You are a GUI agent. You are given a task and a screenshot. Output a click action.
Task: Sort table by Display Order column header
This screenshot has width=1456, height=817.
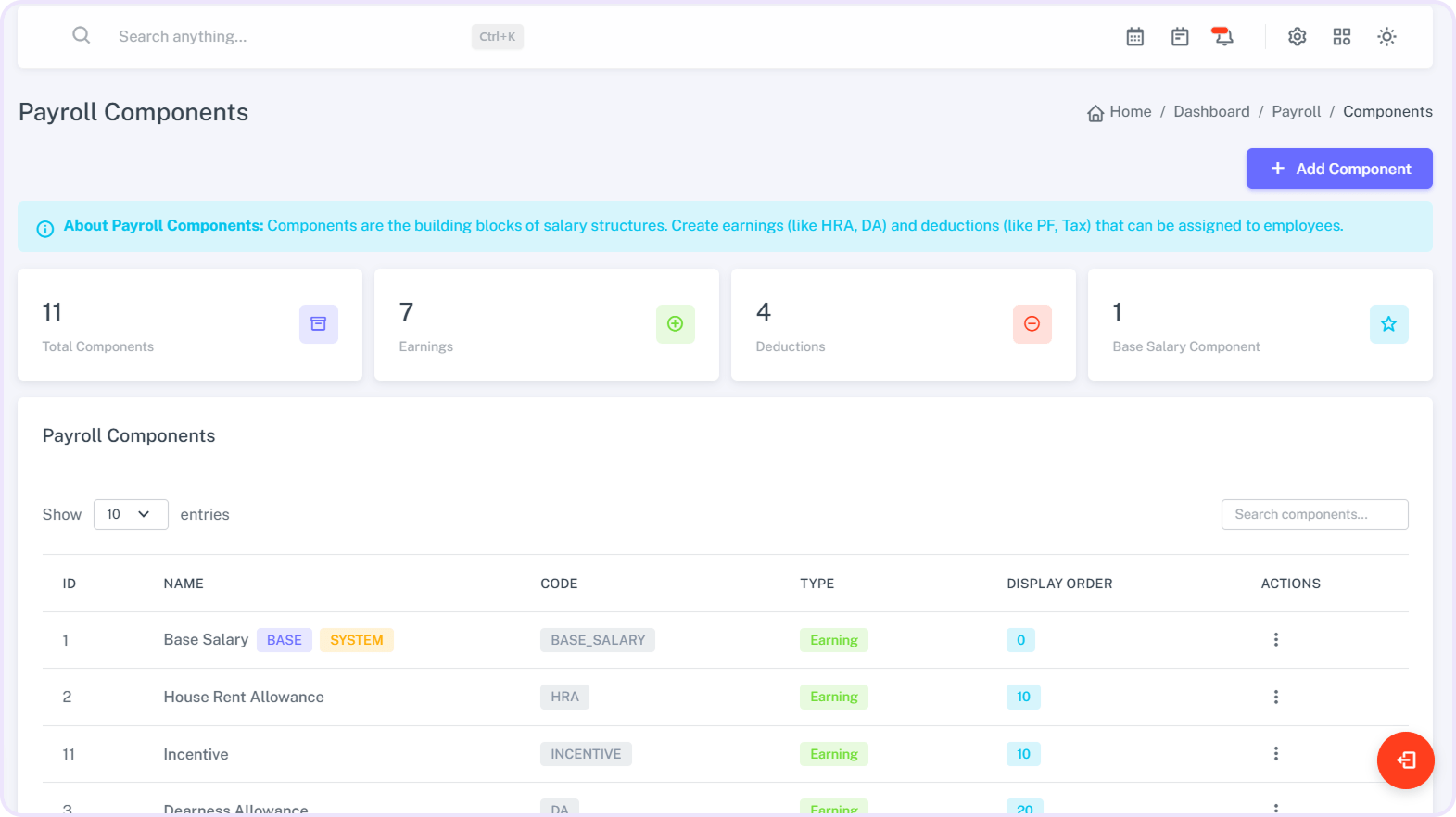click(1059, 584)
